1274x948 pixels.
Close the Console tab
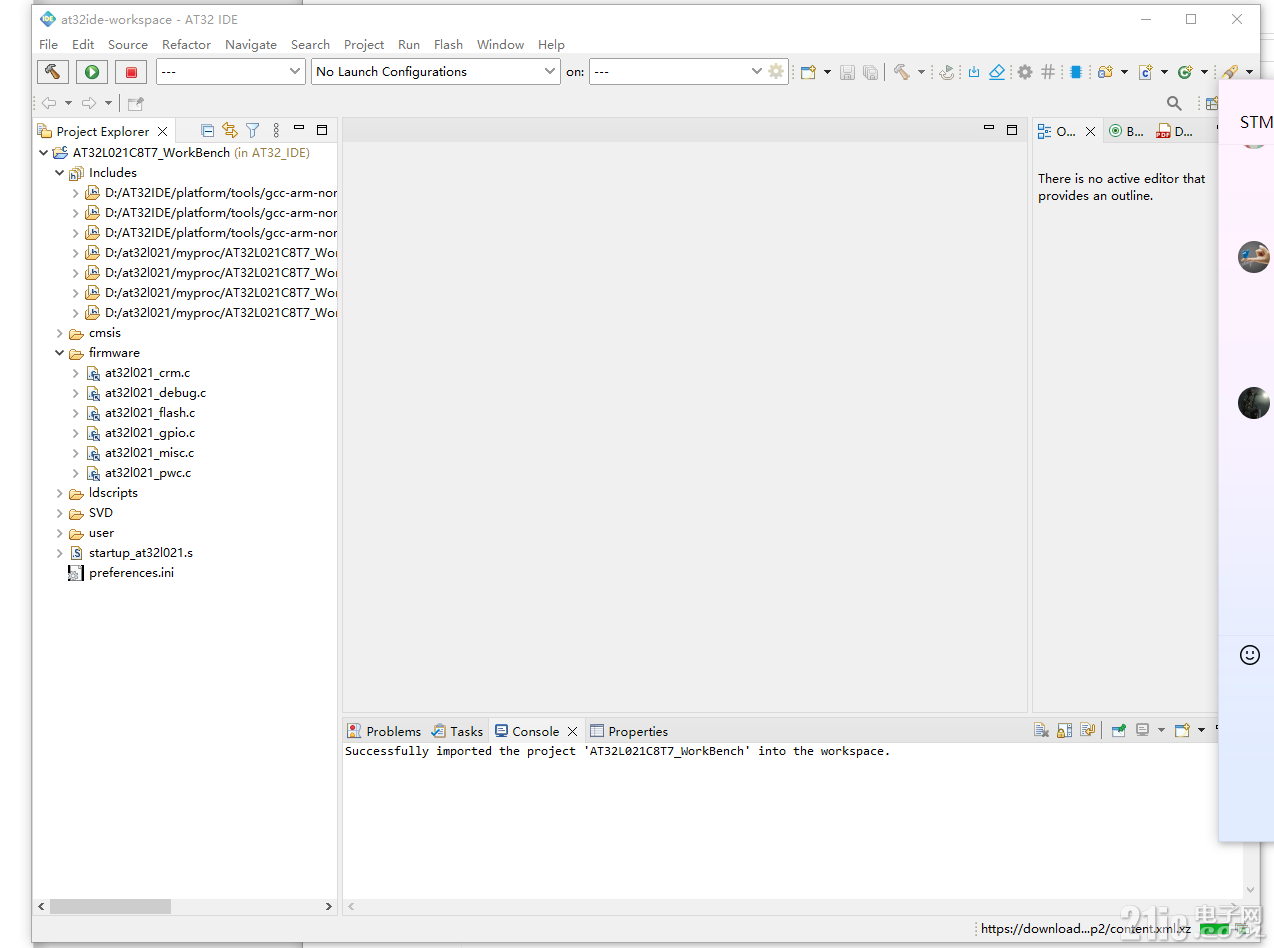coord(572,731)
